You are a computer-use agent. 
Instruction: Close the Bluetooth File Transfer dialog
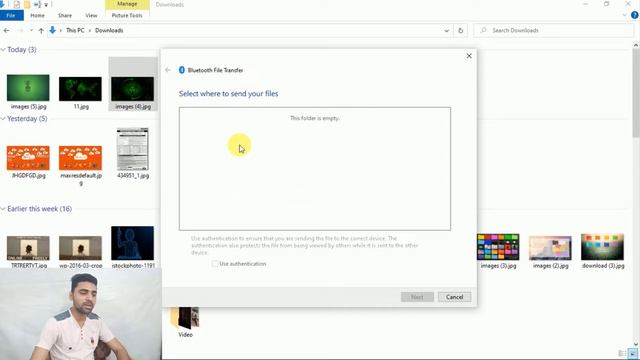(x=469, y=56)
